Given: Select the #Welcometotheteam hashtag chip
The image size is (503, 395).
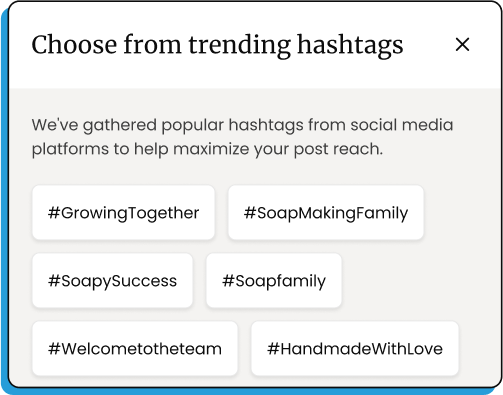Looking at the screenshot, I should tap(135, 349).
